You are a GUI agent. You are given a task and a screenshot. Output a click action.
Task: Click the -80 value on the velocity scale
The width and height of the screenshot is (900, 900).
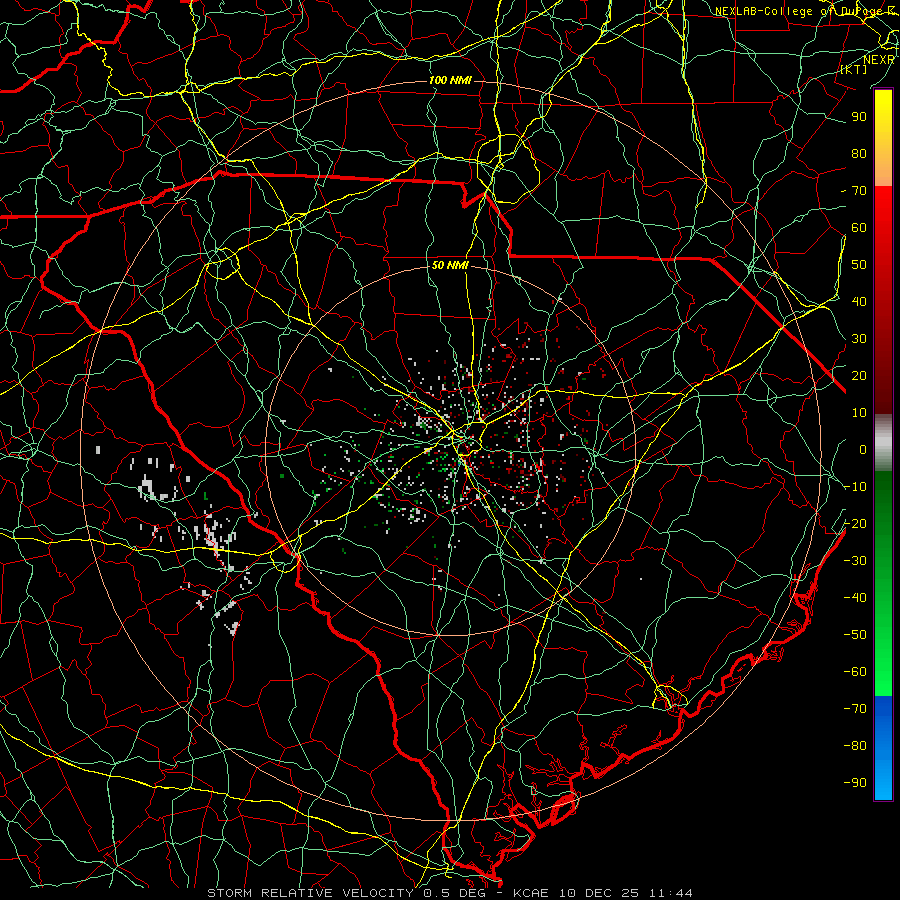click(855, 746)
